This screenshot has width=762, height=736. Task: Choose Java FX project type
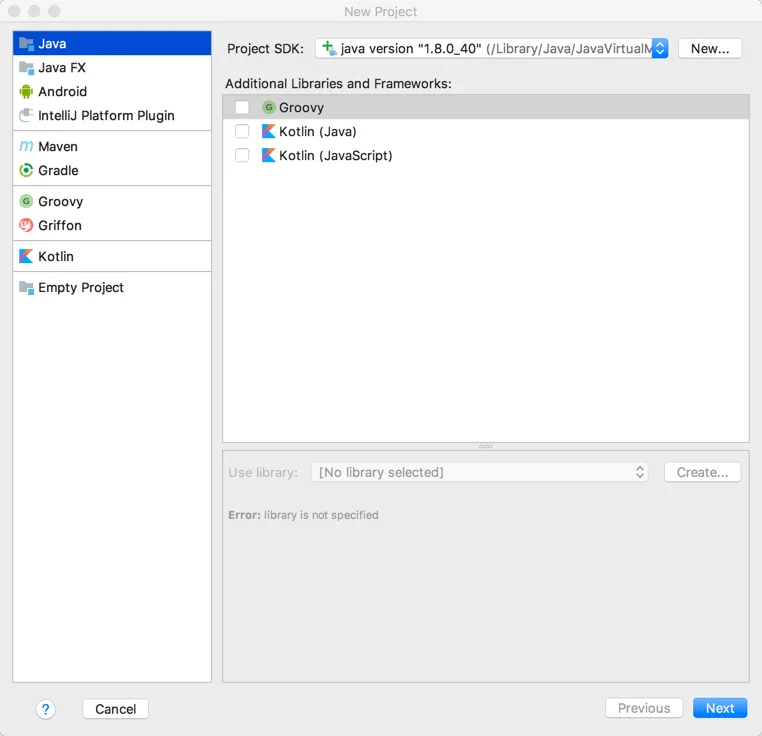(x=112, y=68)
